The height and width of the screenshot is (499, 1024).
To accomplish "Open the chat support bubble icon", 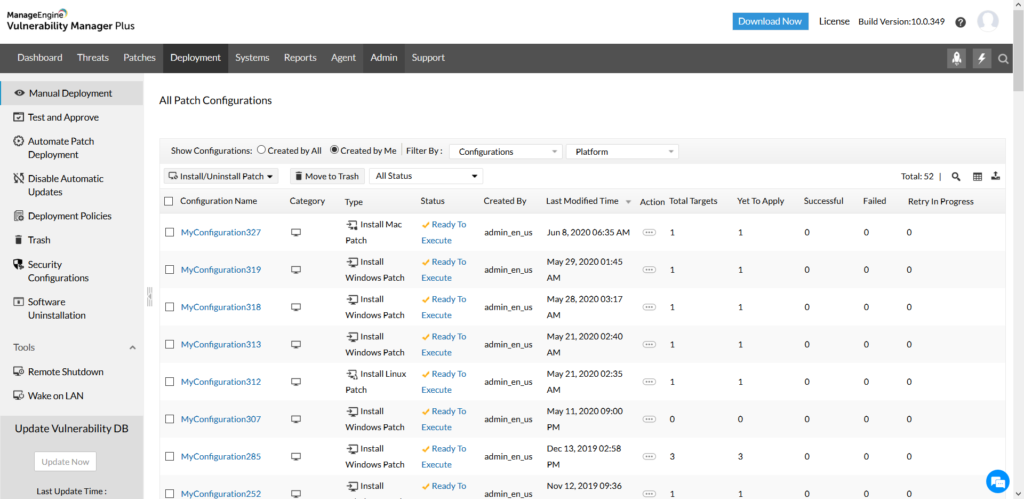I will (996, 479).
